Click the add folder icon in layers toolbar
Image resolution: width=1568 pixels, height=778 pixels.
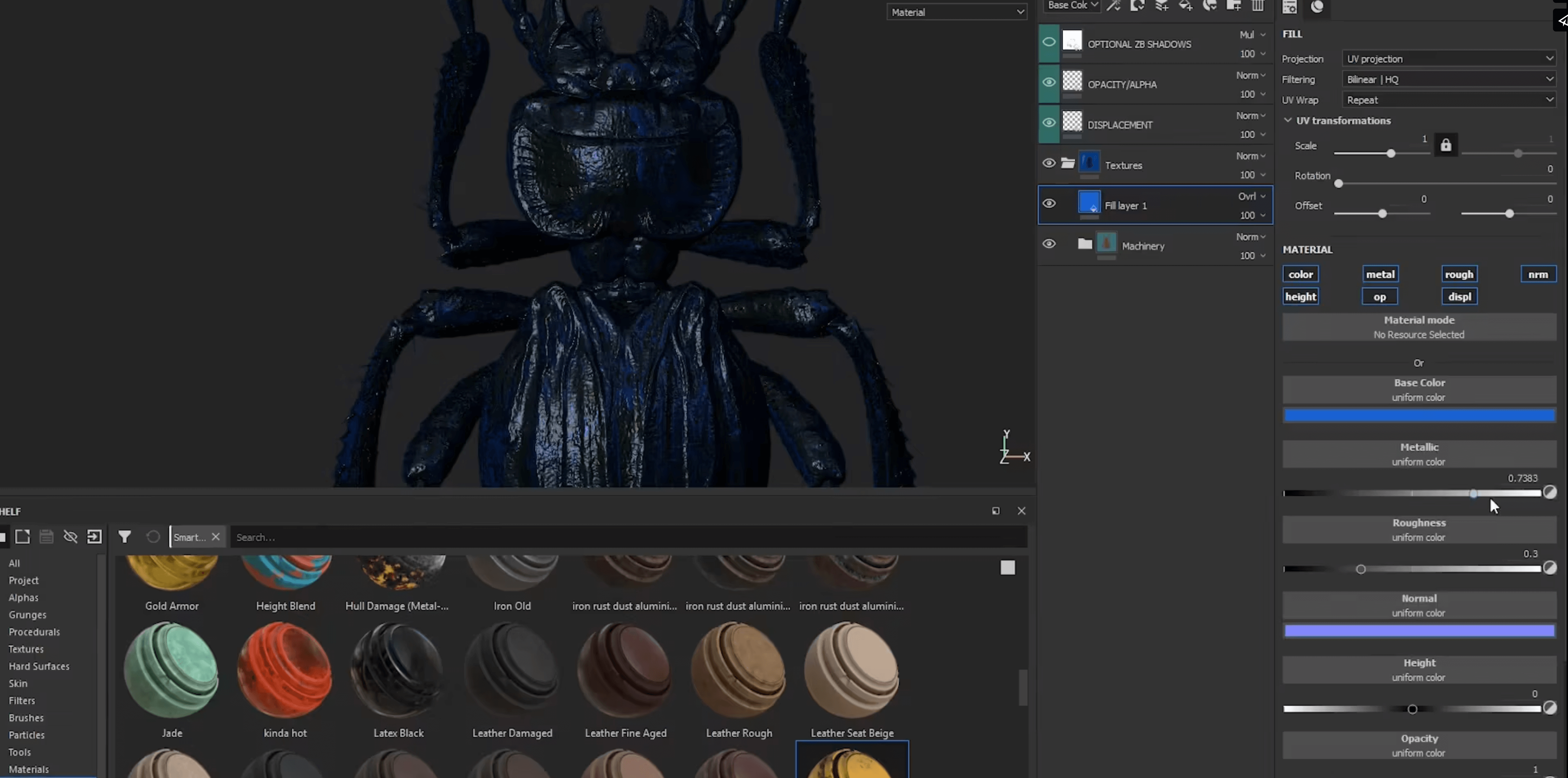[1234, 5]
